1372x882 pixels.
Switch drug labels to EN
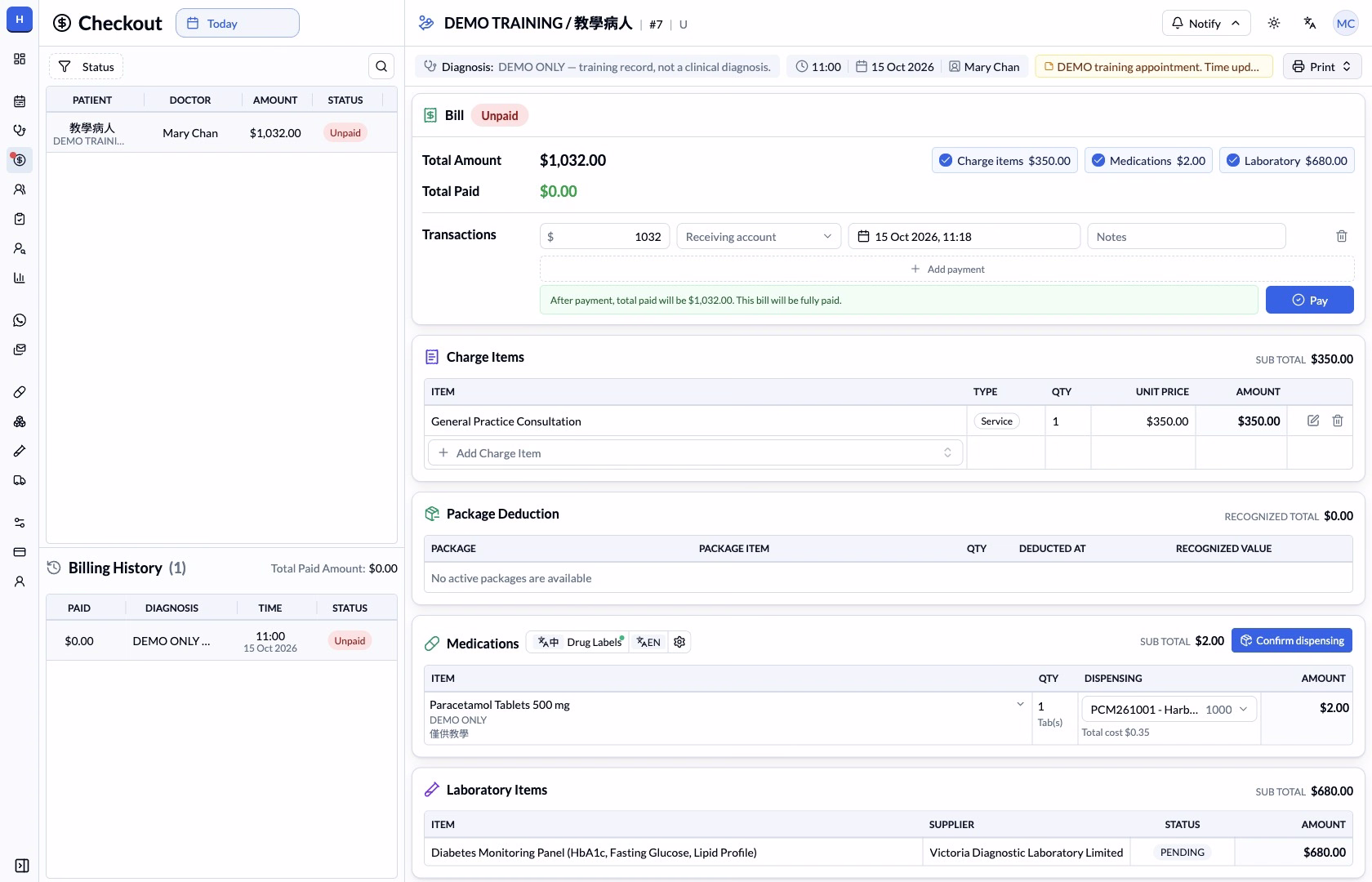point(648,642)
